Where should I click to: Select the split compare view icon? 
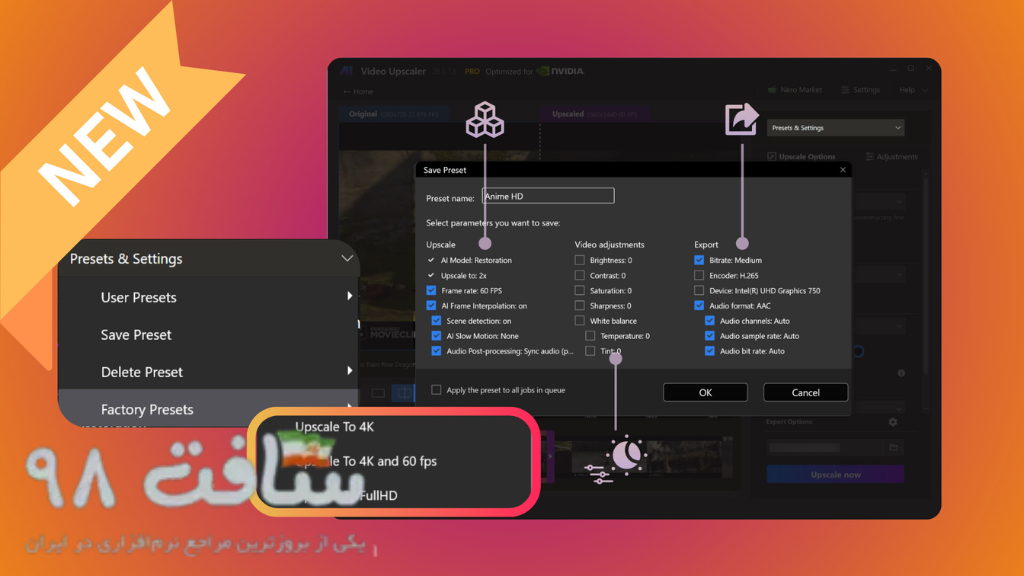click(x=404, y=393)
